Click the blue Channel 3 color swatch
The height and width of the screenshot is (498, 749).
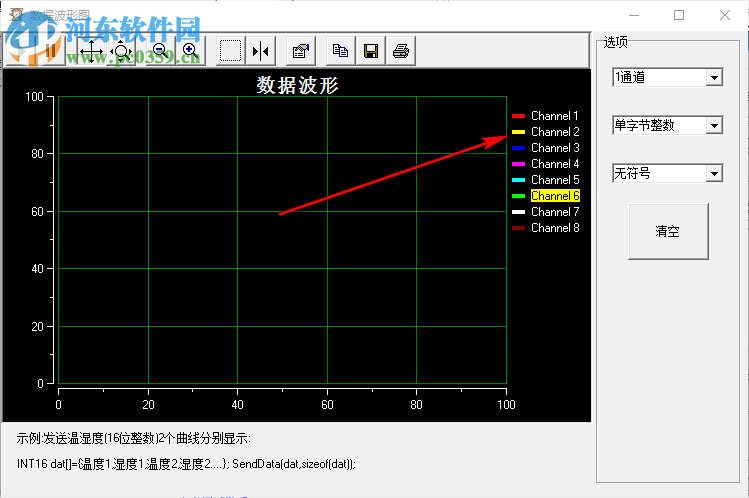518,148
